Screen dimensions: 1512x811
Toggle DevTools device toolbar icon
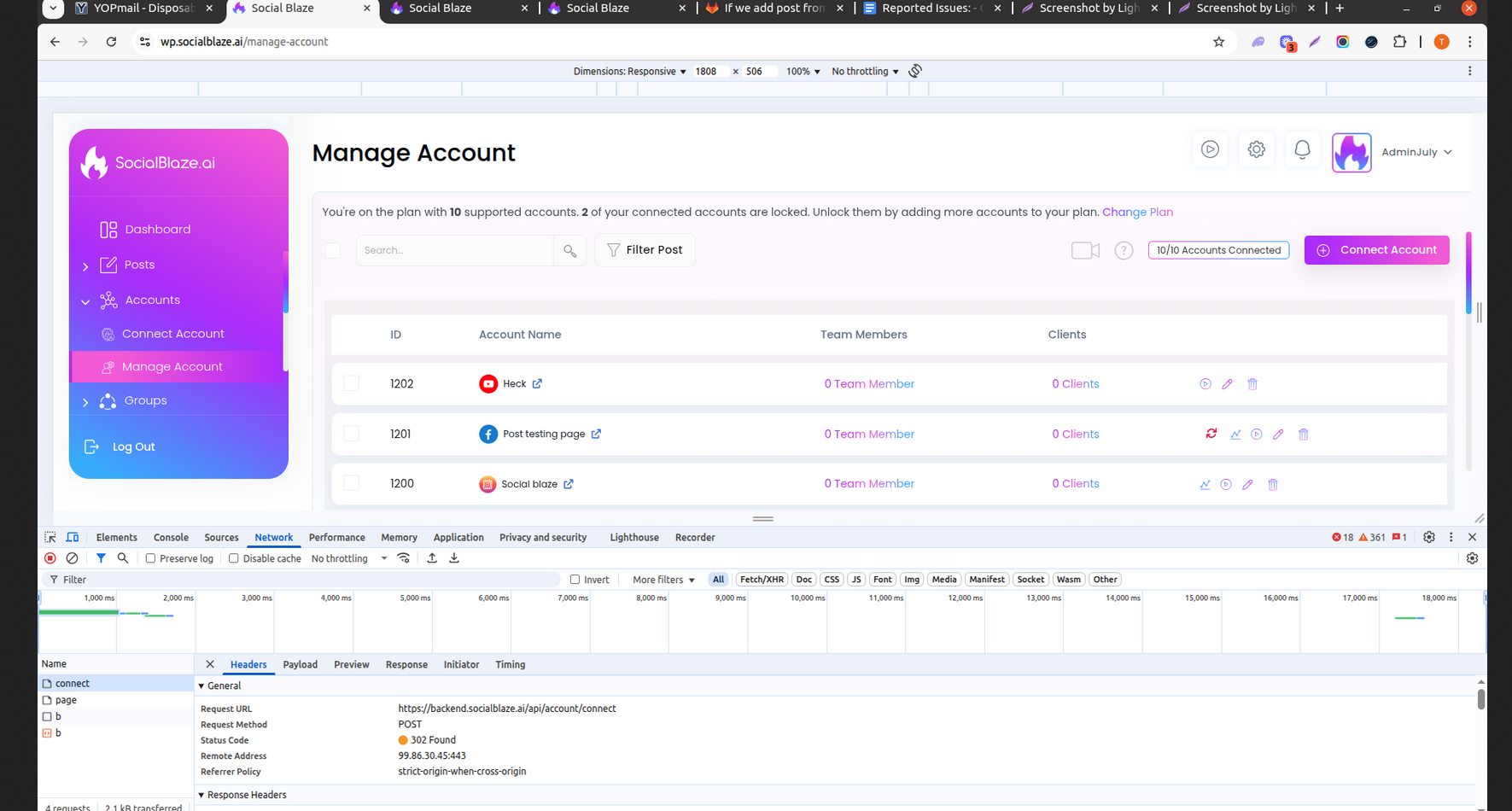(73, 537)
